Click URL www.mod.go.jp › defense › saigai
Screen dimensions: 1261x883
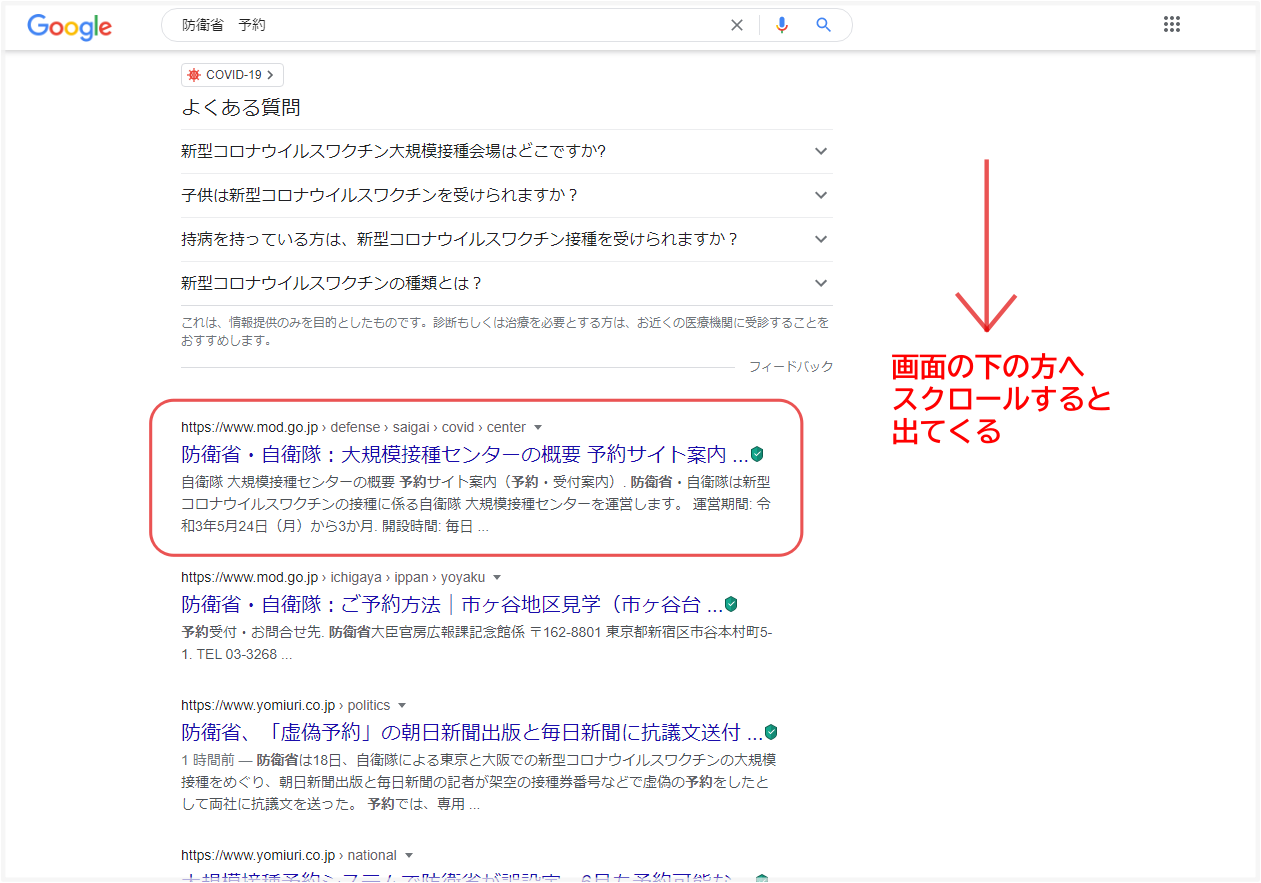[353, 428]
